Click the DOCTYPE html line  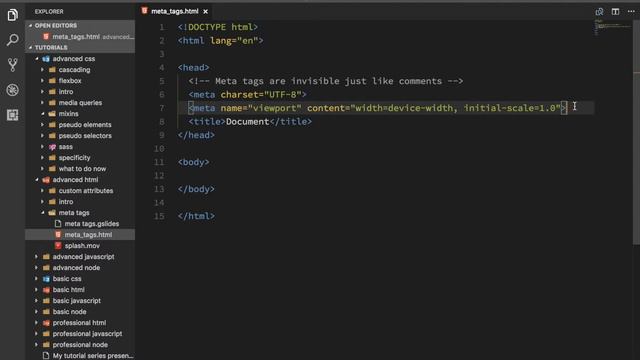pyautogui.click(x=218, y=27)
